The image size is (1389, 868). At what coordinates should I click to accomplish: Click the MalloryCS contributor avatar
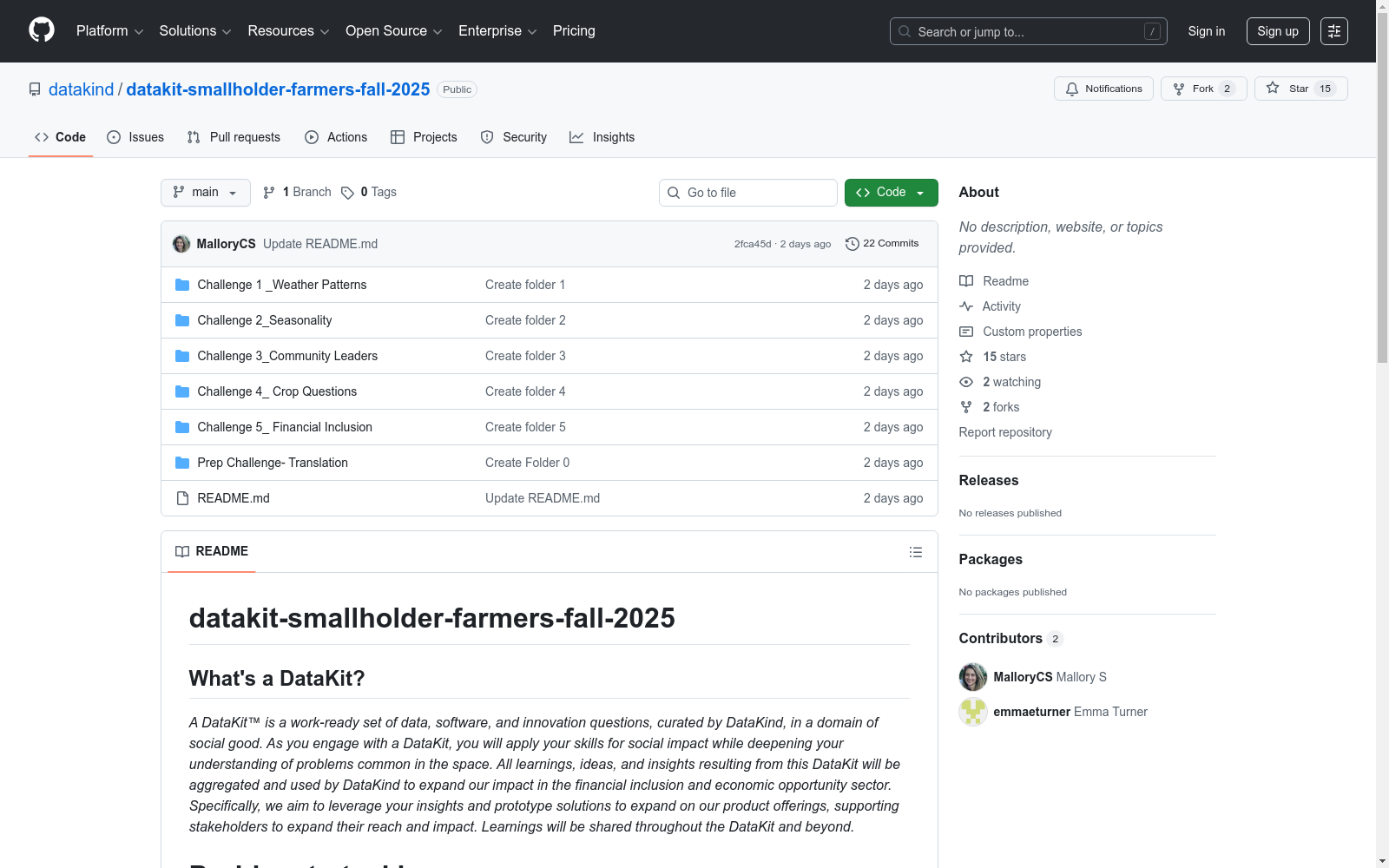(973, 677)
